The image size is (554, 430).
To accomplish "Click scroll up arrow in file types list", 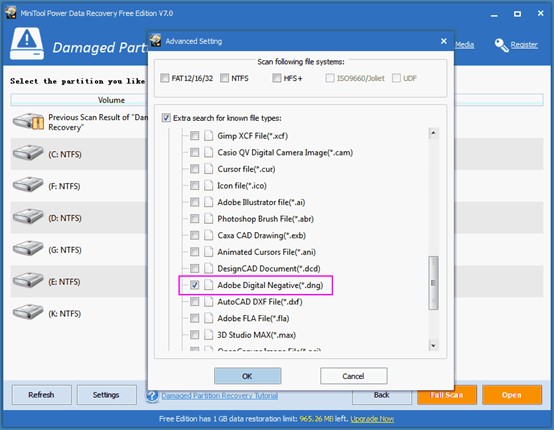I will click(434, 133).
